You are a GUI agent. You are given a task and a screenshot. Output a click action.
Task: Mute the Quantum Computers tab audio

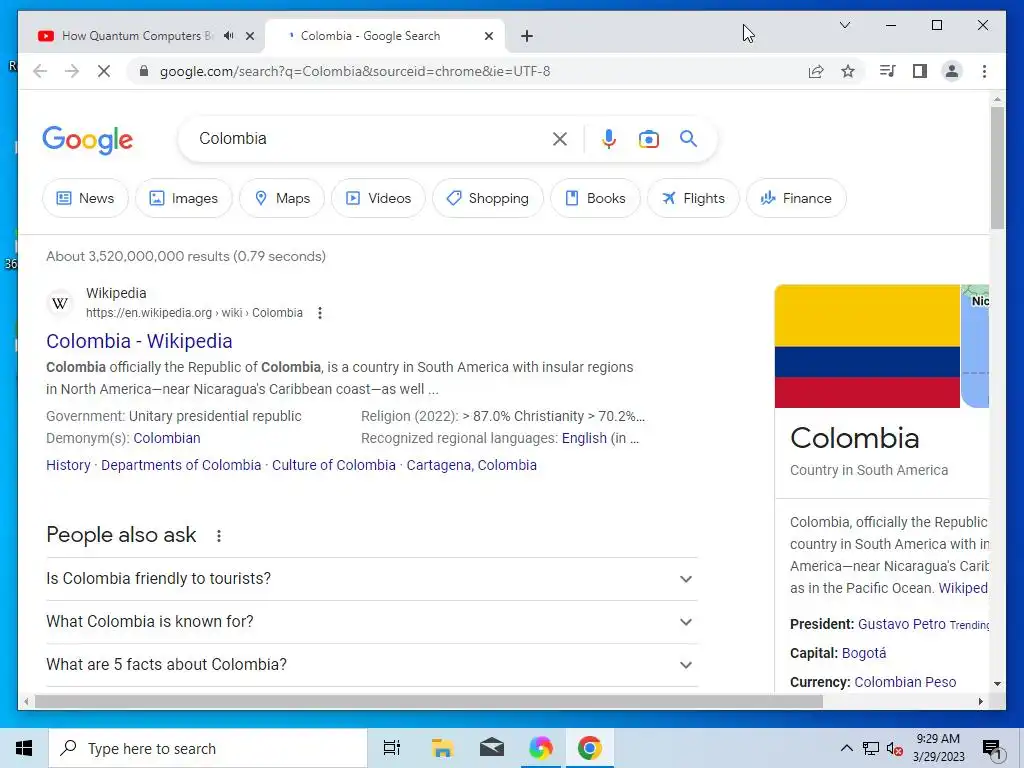(229, 35)
